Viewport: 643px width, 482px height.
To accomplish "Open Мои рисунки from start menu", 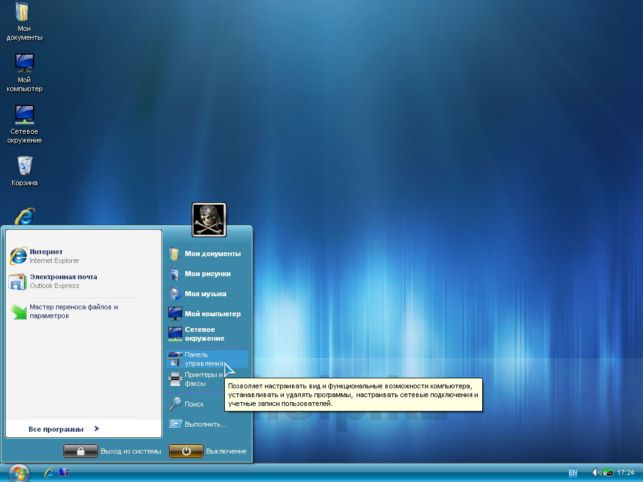I will (x=207, y=274).
